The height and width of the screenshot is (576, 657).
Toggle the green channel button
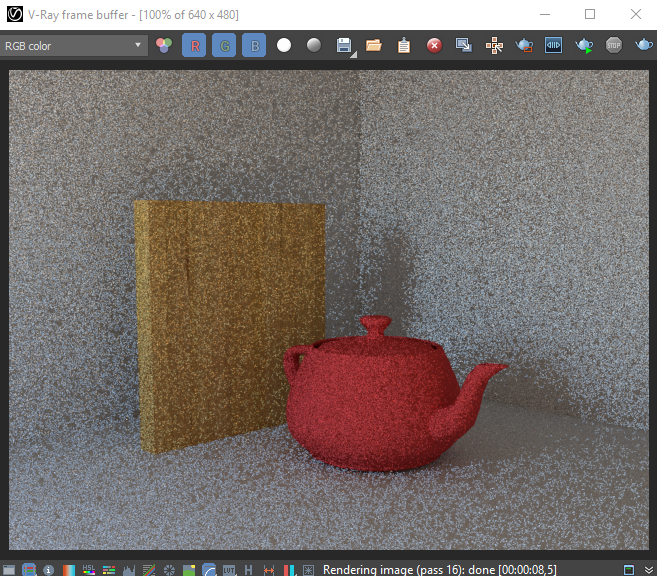coord(224,45)
